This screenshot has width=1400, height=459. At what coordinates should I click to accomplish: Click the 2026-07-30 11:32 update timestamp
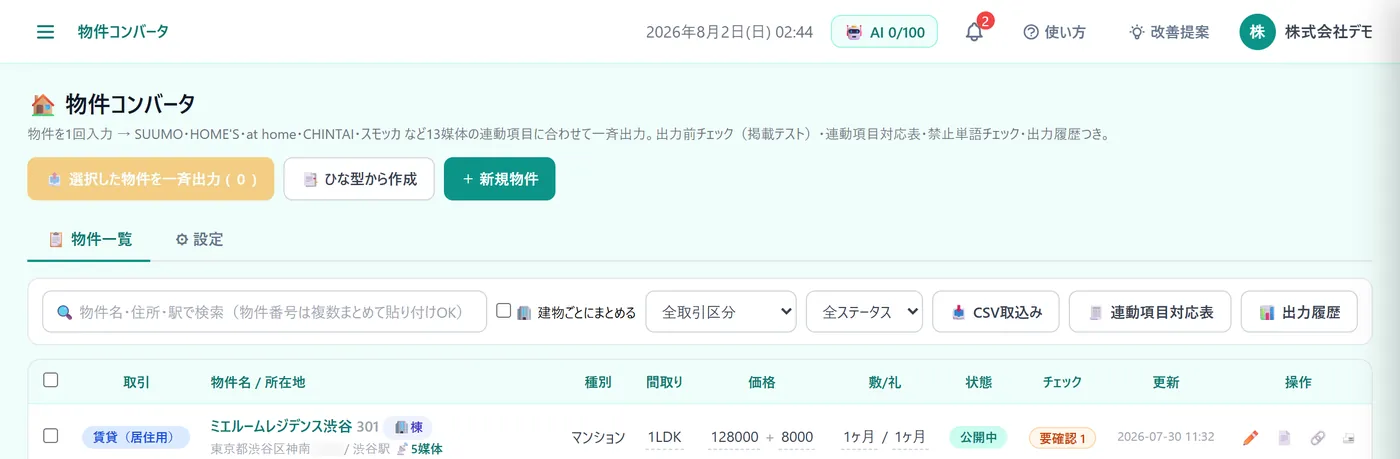coord(1166,437)
